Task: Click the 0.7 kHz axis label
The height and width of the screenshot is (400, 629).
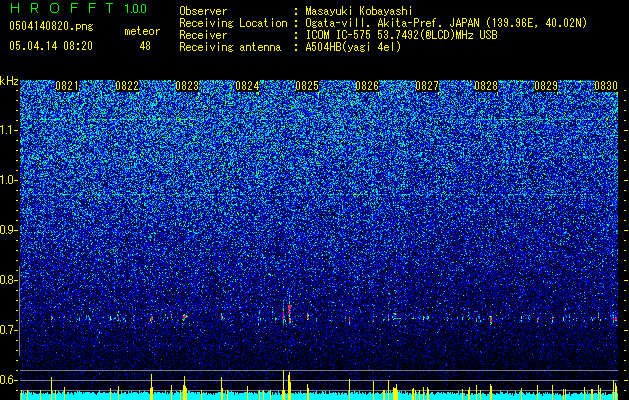Action: 8,330
